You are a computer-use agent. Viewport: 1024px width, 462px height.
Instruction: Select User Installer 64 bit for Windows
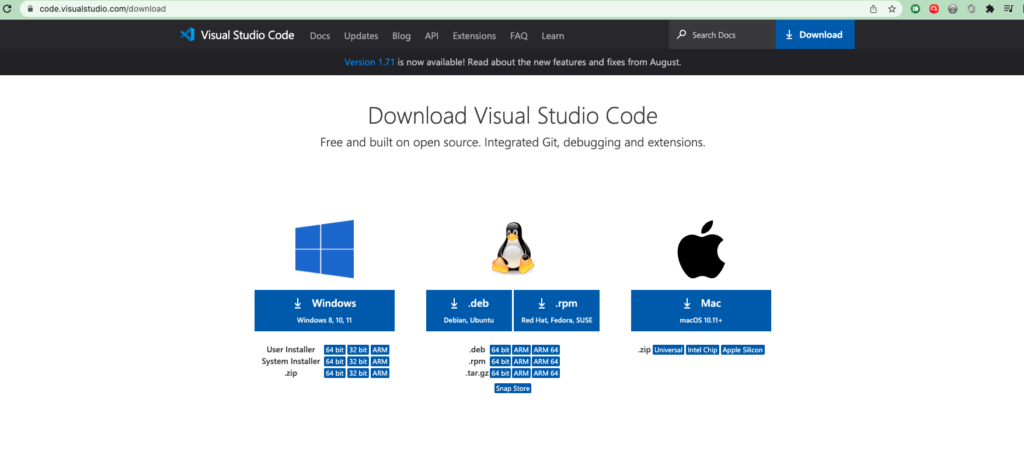pyautogui.click(x=334, y=350)
